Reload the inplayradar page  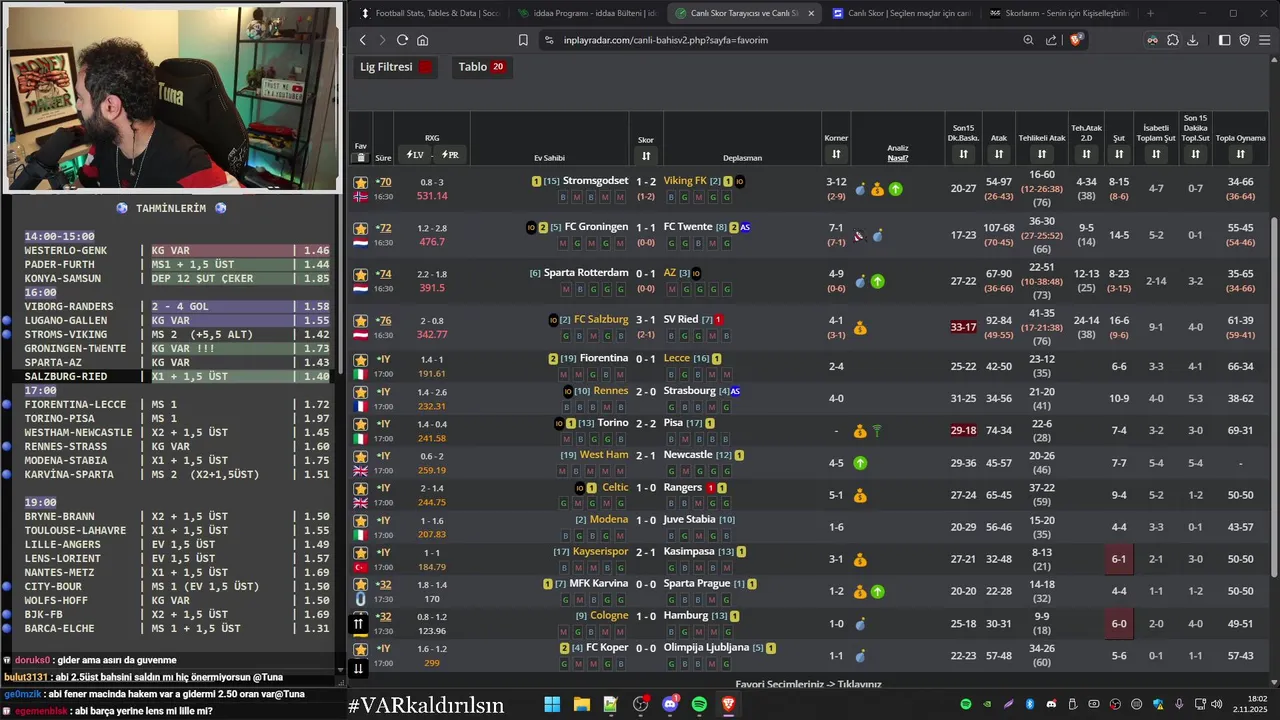(402, 40)
